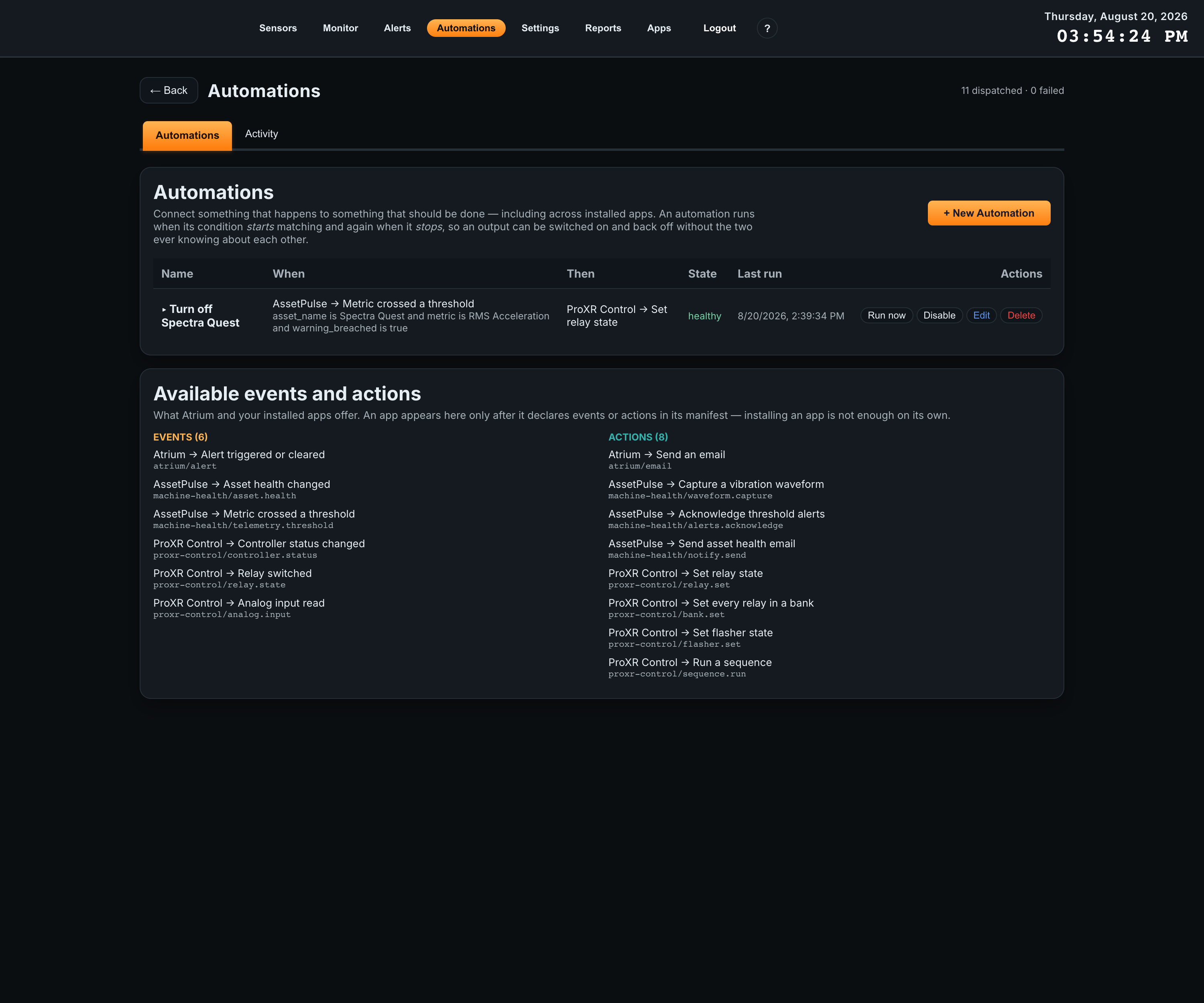The width and height of the screenshot is (1204, 1003).
Task: Go back with the Back button
Action: point(169,91)
